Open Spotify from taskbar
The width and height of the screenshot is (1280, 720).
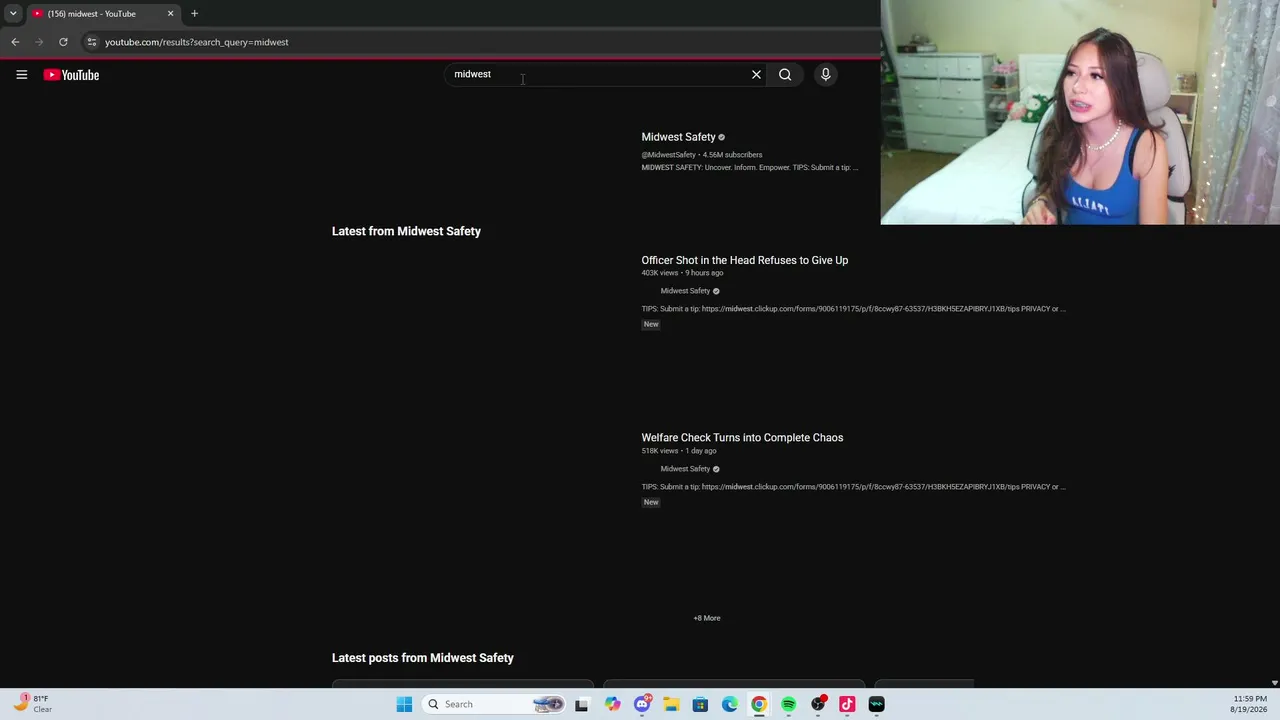(789, 704)
